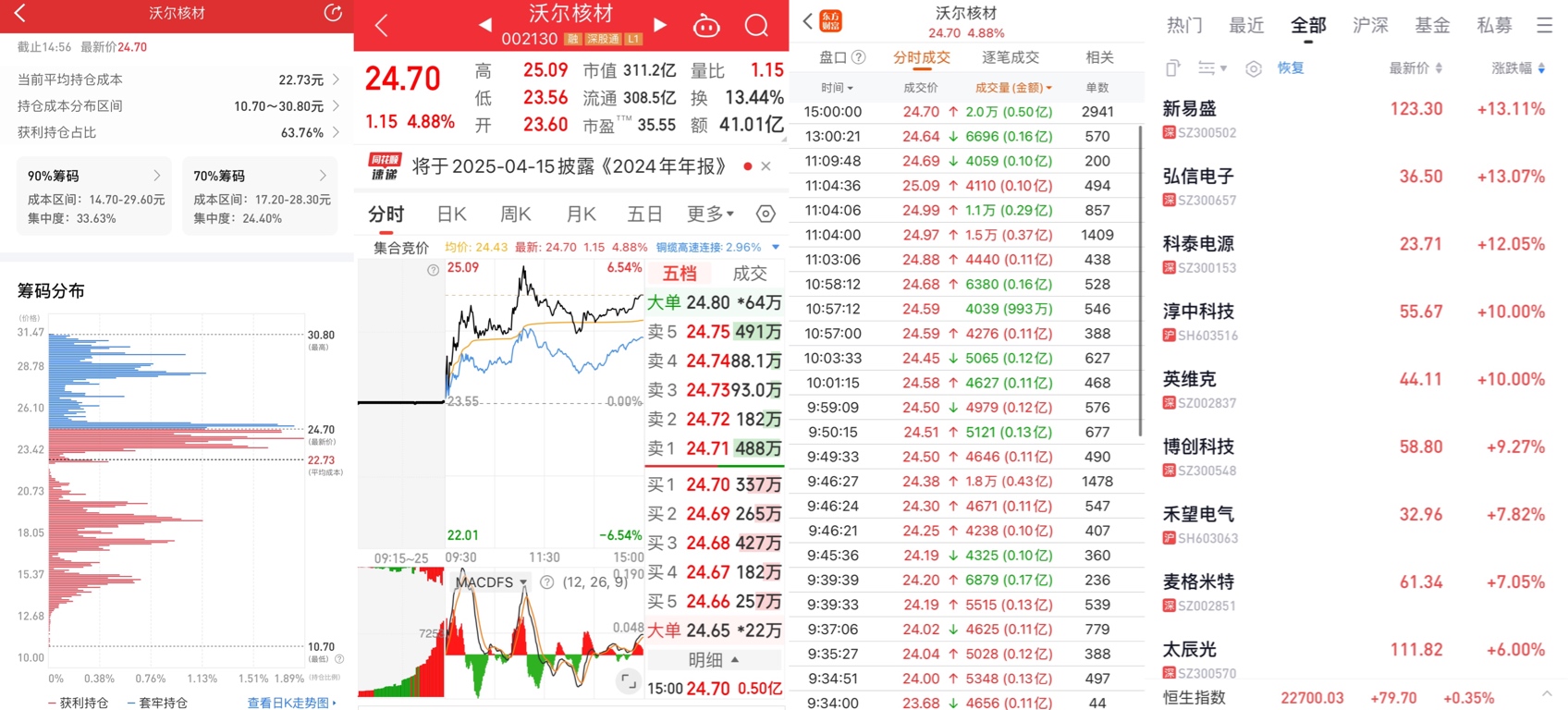1568x710 pixels.
Task: Open the watchlist hexagon settings icon left of 恢复
Action: [x=1254, y=68]
